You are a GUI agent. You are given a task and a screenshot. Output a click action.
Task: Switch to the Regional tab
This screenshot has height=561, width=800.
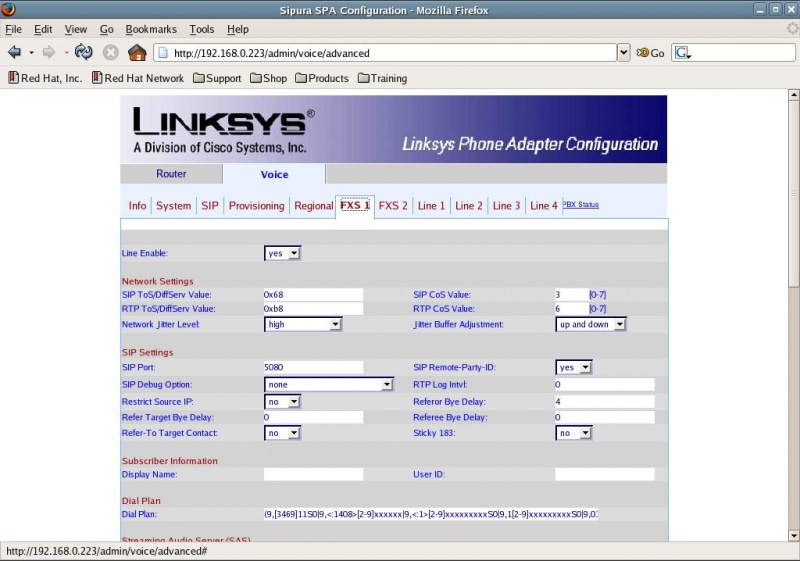(x=313, y=206)
